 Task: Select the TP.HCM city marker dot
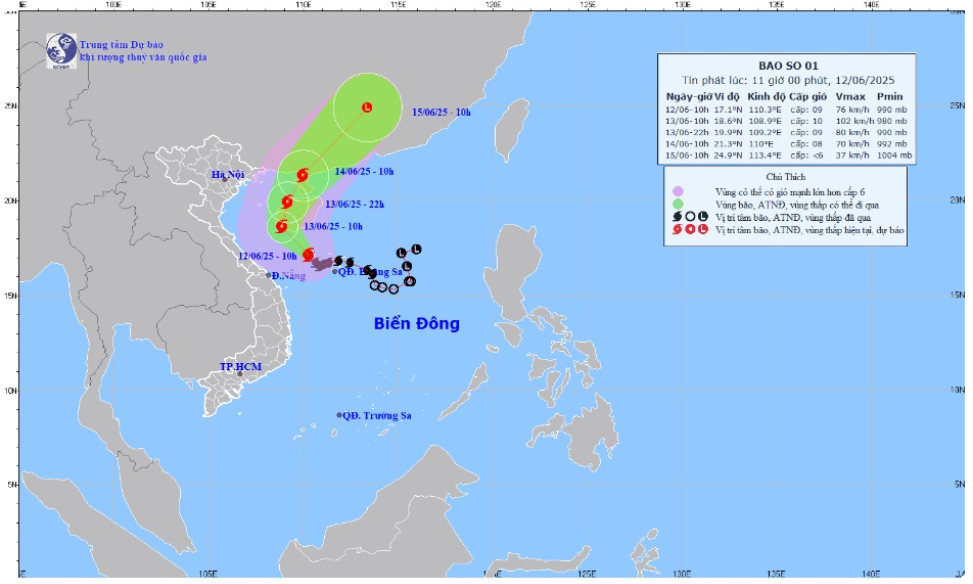[x=240, y=374]
